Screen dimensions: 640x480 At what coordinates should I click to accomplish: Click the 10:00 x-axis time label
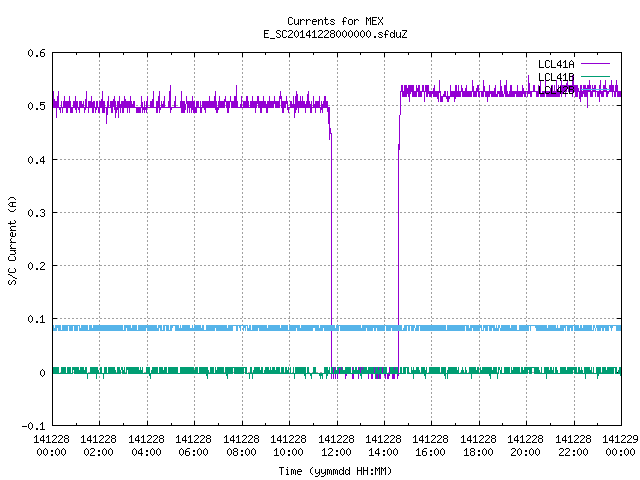pyautogui.click(x=288, y=452)
